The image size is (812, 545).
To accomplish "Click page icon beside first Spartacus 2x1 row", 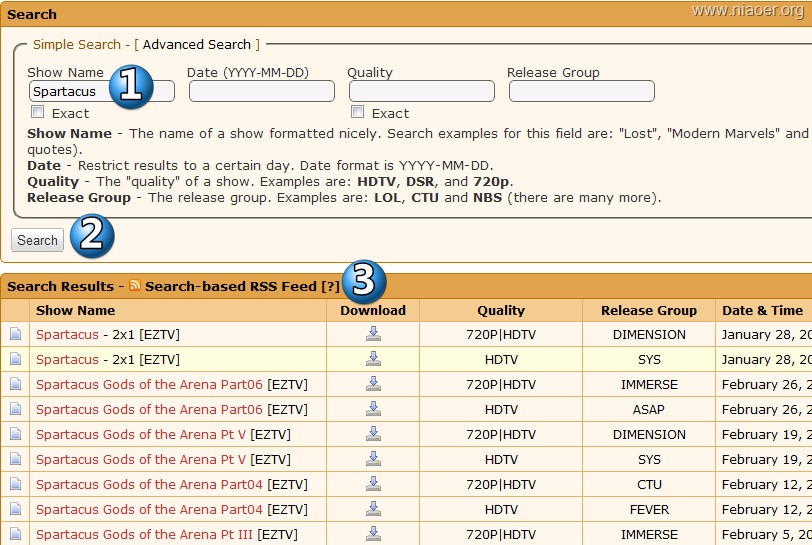I will (15, 334).
